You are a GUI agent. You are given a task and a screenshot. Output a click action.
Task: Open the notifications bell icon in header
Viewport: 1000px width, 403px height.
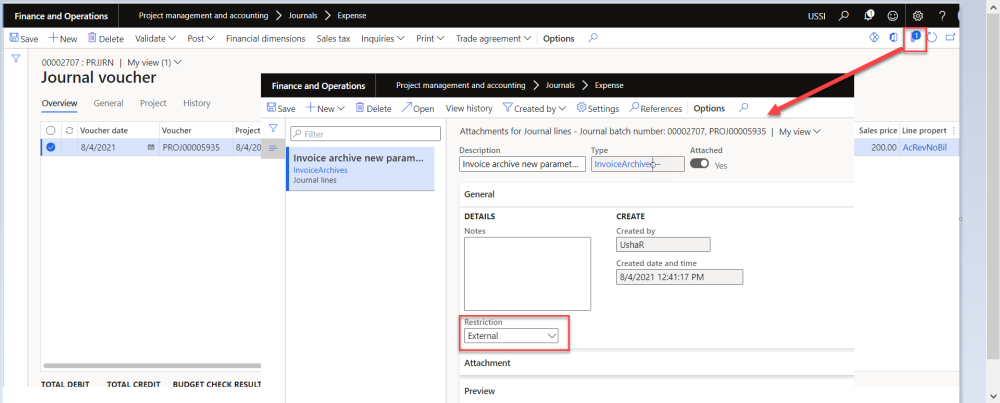869,16
